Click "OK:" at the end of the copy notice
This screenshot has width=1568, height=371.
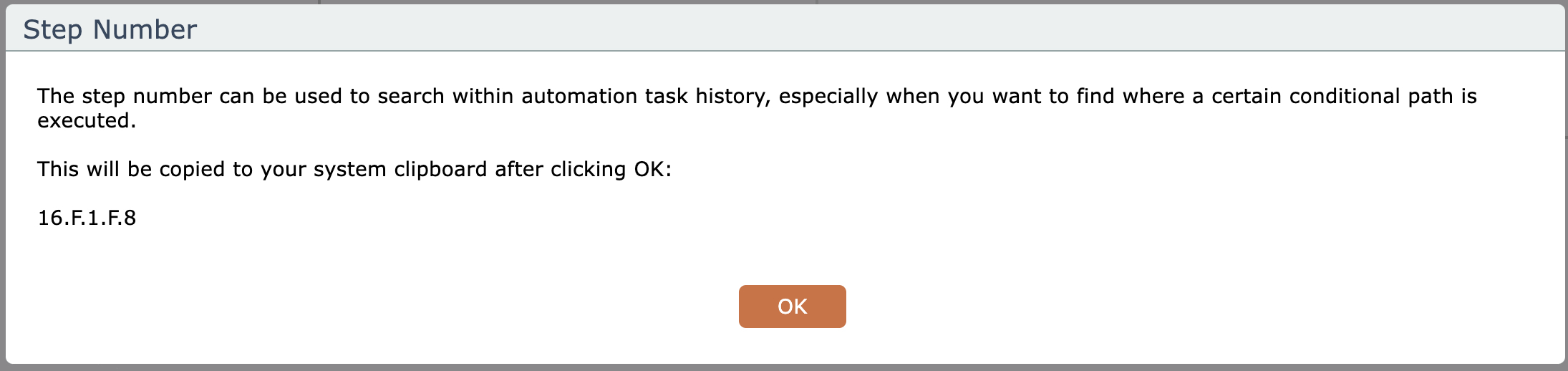(653, 169)
